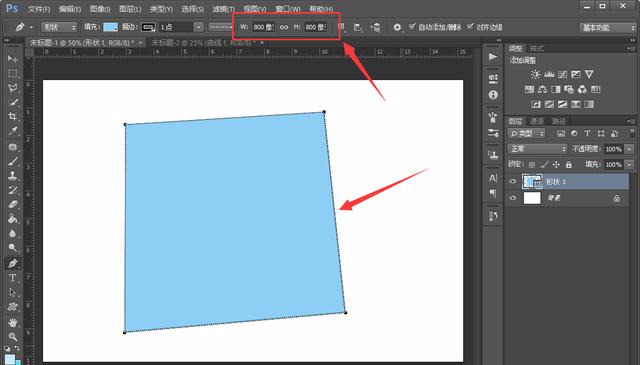Toggle the 自动添加/删除 checkbox
This screenshot has height=365, width=640.
coord(412,27)
